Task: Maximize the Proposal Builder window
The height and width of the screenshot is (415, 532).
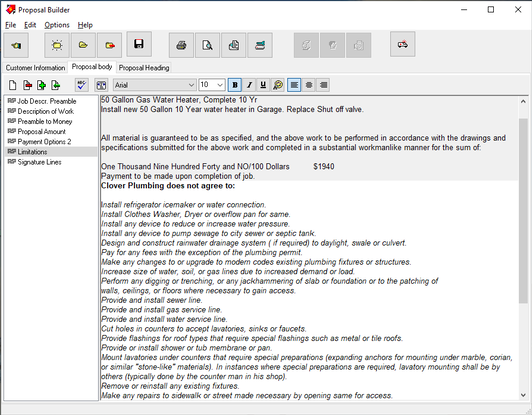Action: tap(491, 10)
